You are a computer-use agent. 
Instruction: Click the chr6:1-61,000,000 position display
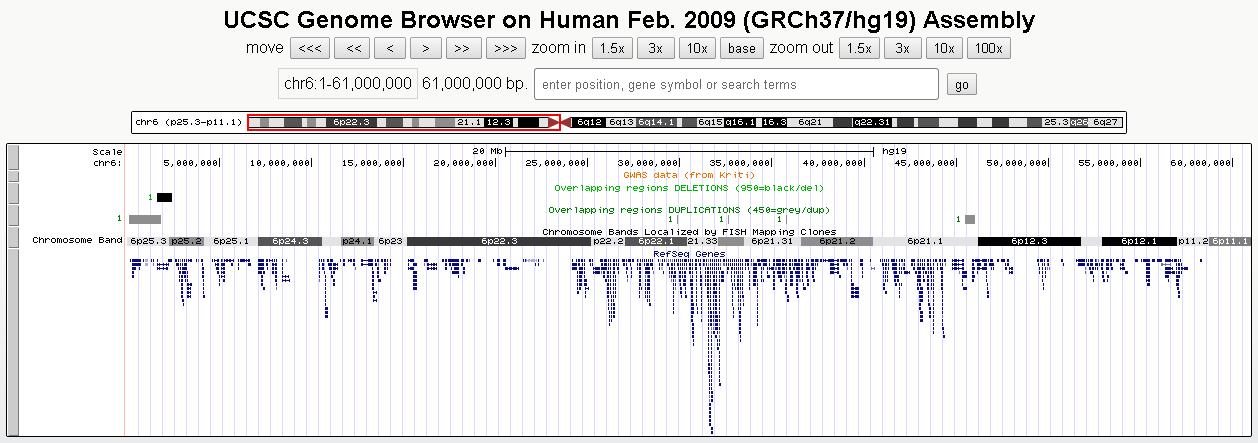click(x=347, y=85)
